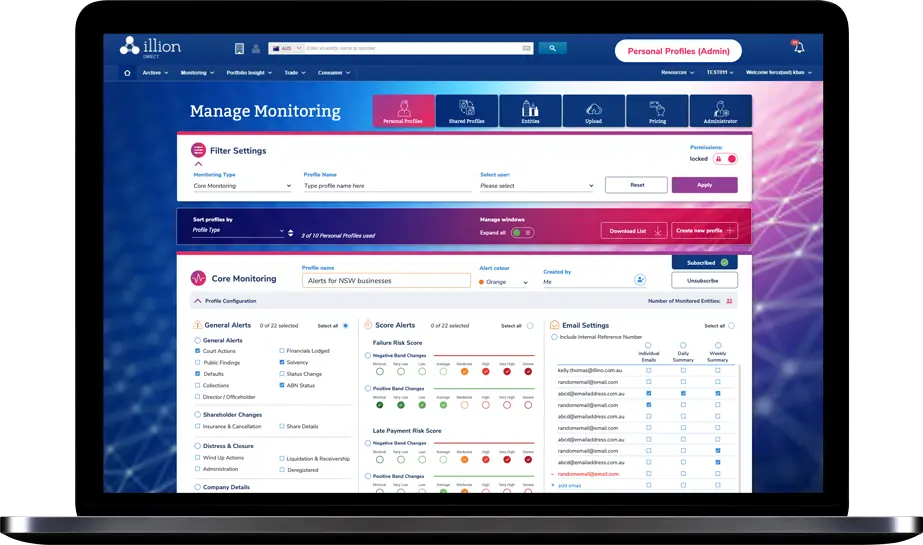Click the Unsubscribe button

(x=704, y=281)
